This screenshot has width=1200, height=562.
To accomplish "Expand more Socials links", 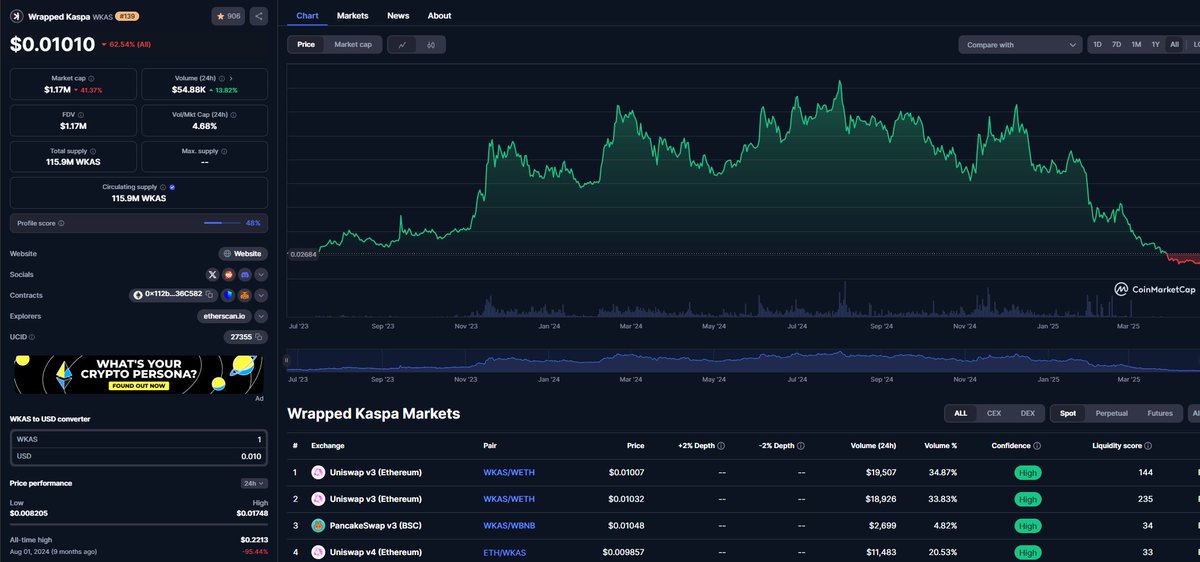I will click(x=261, y=274).
